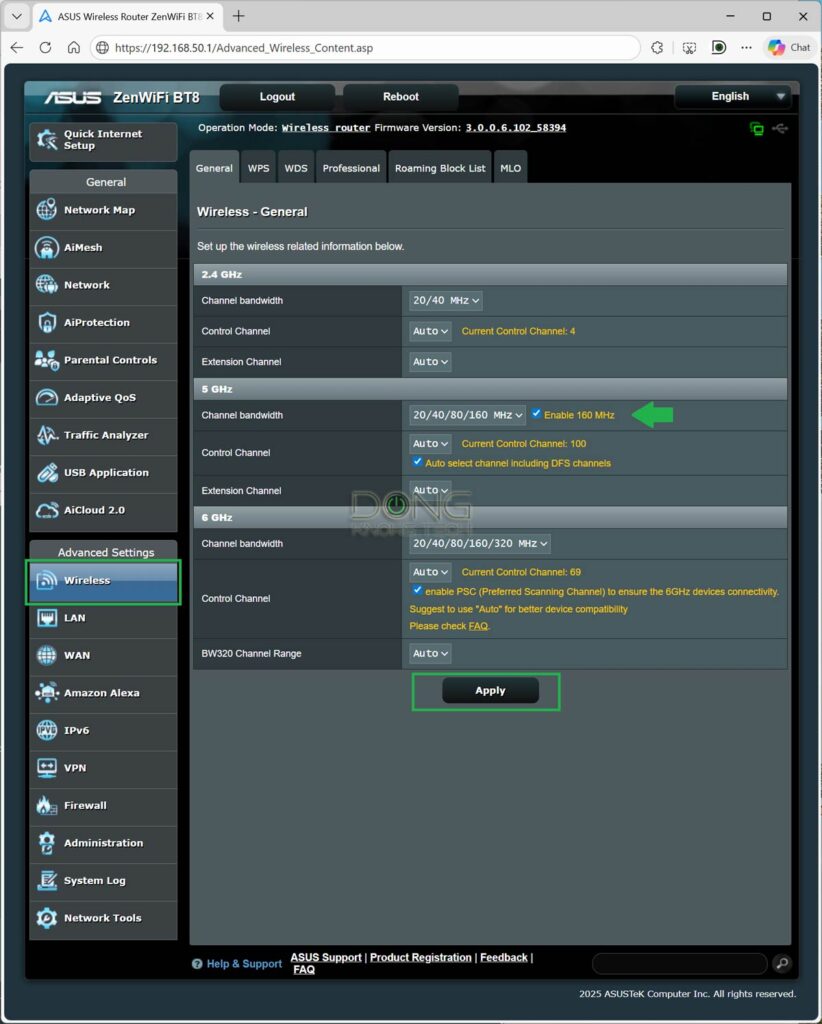This screenshot has width=822, height=1024.
Task: Click the search field at the bottom
Action: [678, 963]
